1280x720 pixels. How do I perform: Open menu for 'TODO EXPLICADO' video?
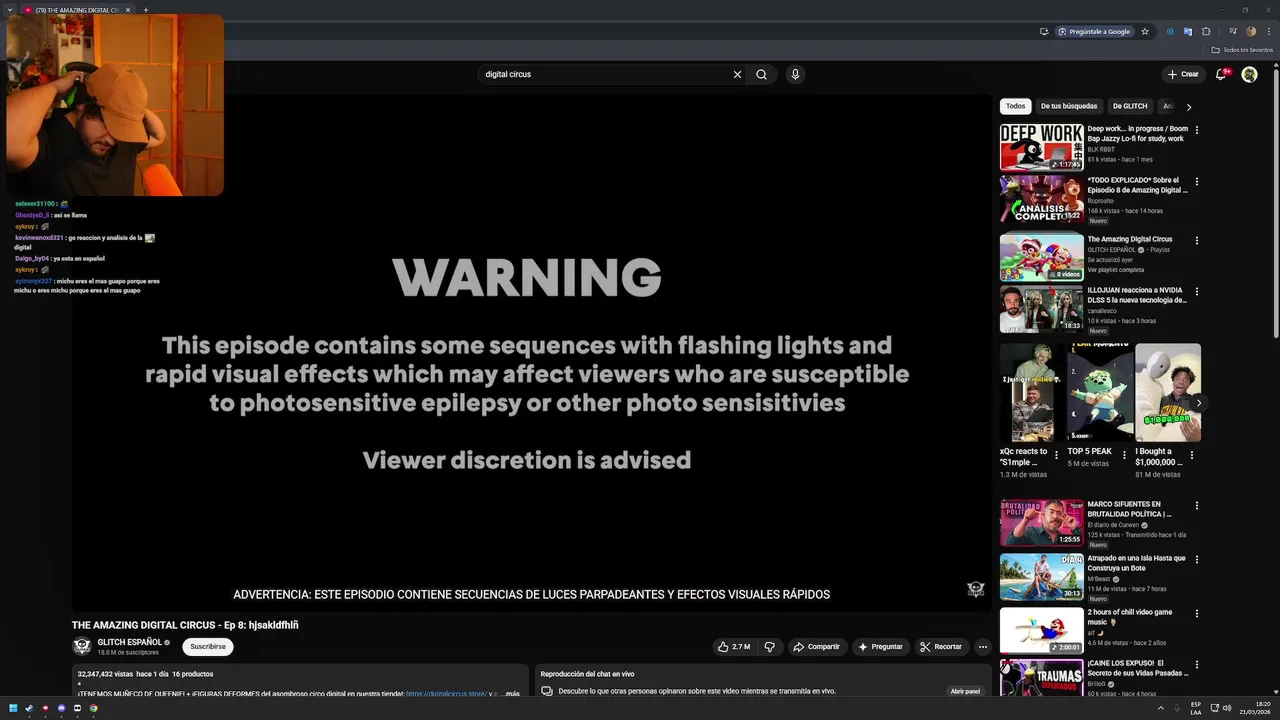[x=1197, y=182]
